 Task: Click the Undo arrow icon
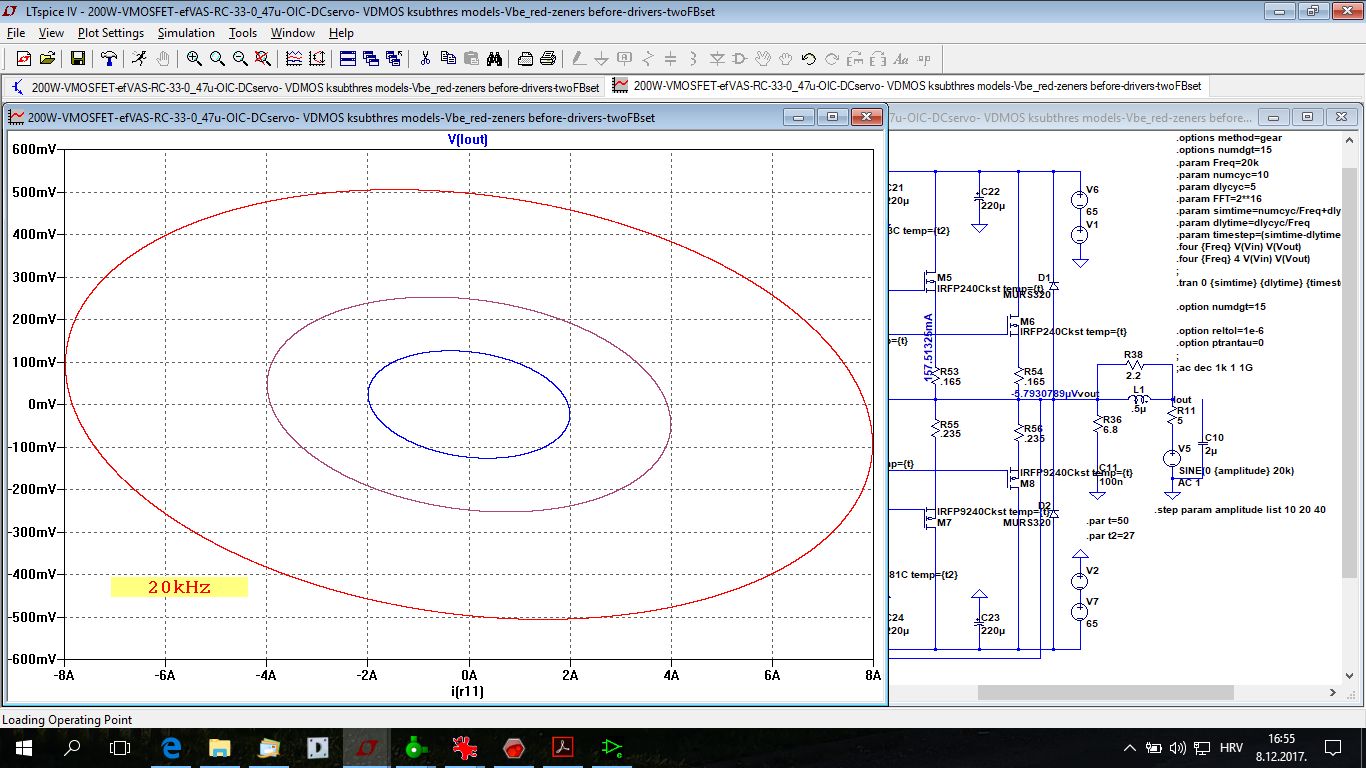click(x=809, y=58)
